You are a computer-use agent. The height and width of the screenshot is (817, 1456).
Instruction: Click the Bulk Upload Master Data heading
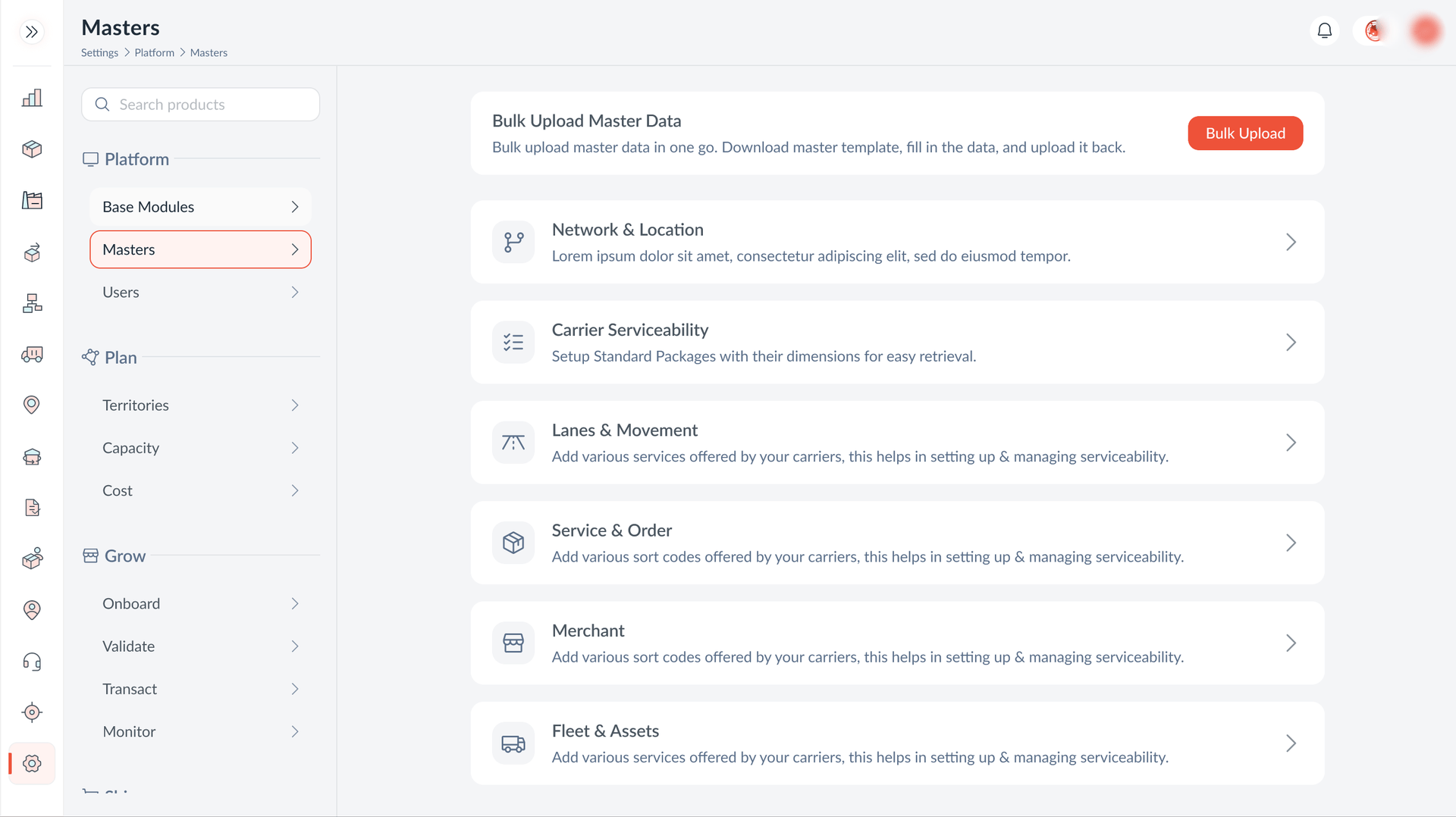[586, 121]
